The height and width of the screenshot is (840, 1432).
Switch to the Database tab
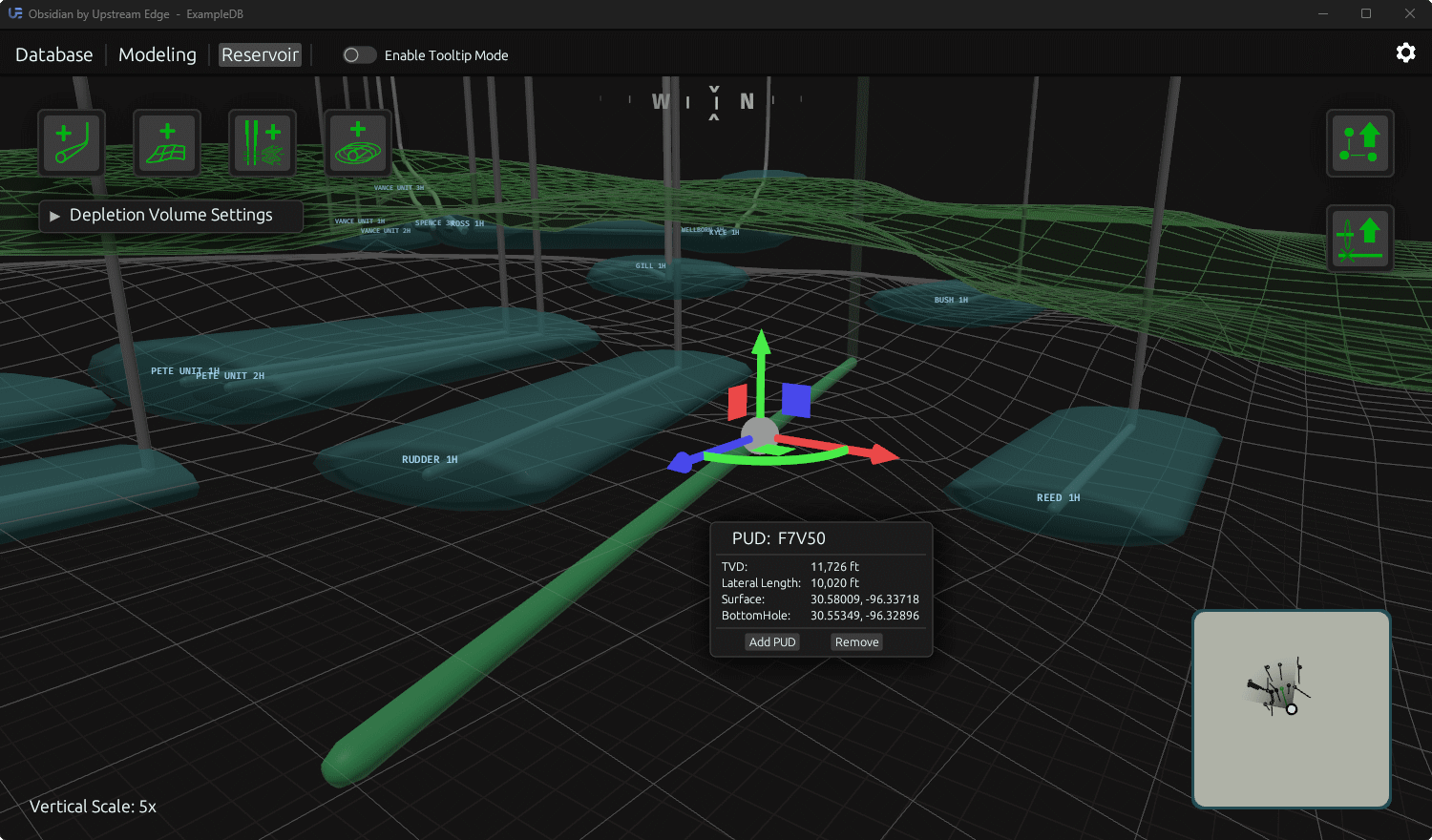[54, 55]
